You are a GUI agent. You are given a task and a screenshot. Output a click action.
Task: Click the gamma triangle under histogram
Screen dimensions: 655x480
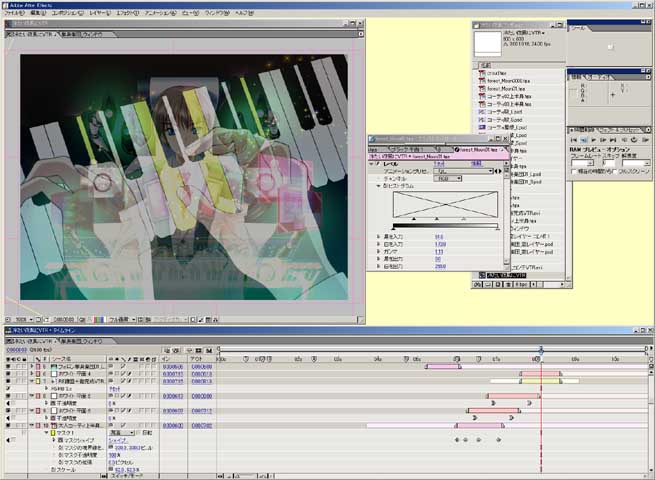click(x=437, y=219)
